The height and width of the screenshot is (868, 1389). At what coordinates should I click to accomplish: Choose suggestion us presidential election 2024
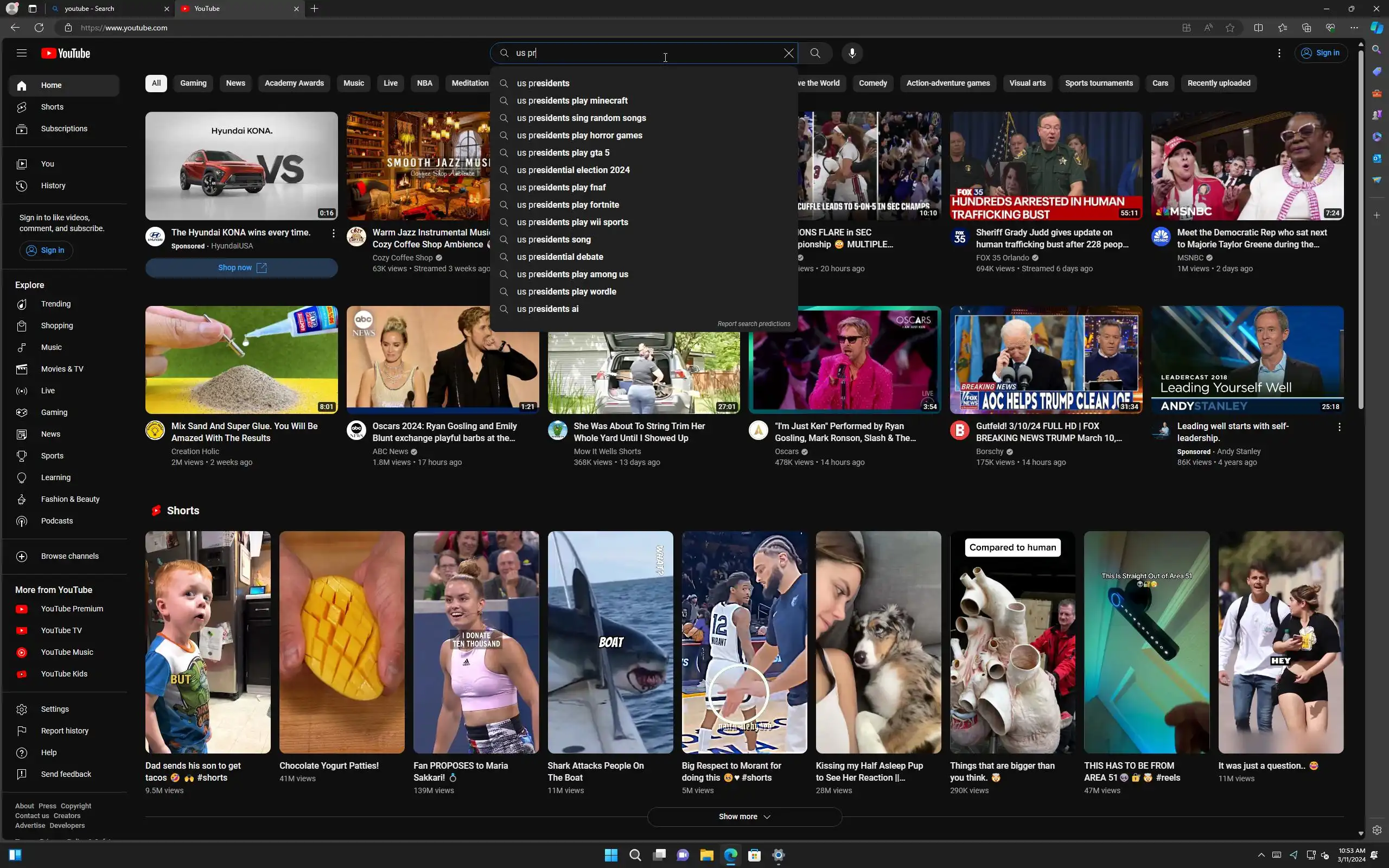coord(573,170)
